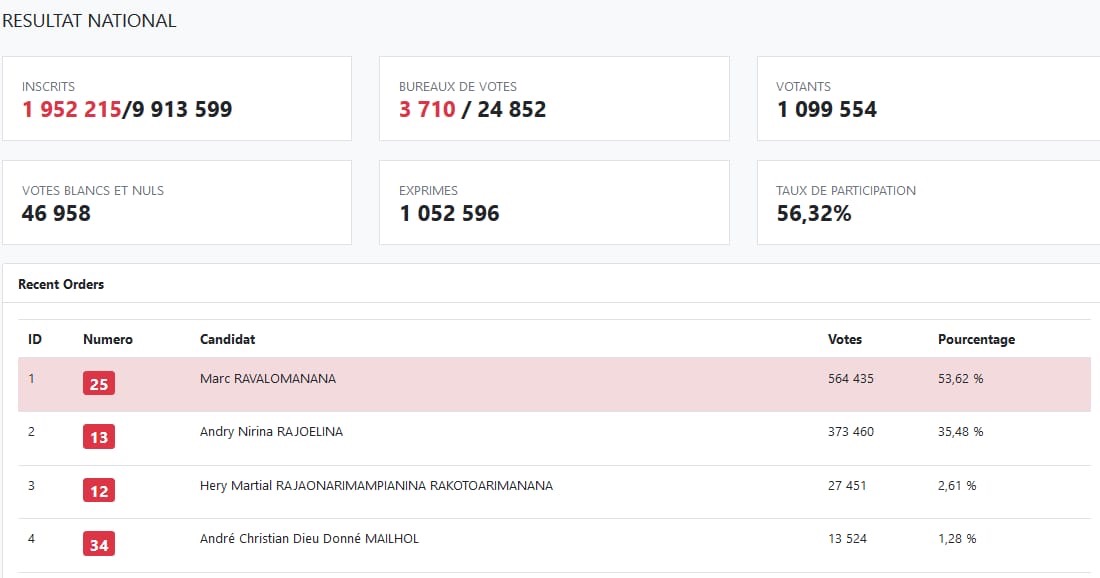Open the TAUX DE PARTICIPATION card
The height and width of the screenshot is (578, 1100).
click(929, 203)
